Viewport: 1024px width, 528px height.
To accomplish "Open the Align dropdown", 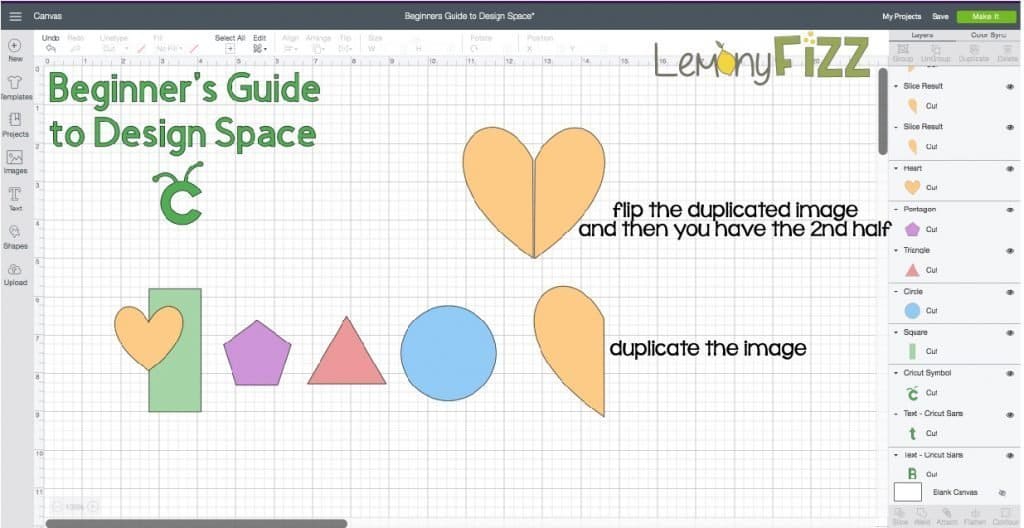I will click(x=291, y=48).
